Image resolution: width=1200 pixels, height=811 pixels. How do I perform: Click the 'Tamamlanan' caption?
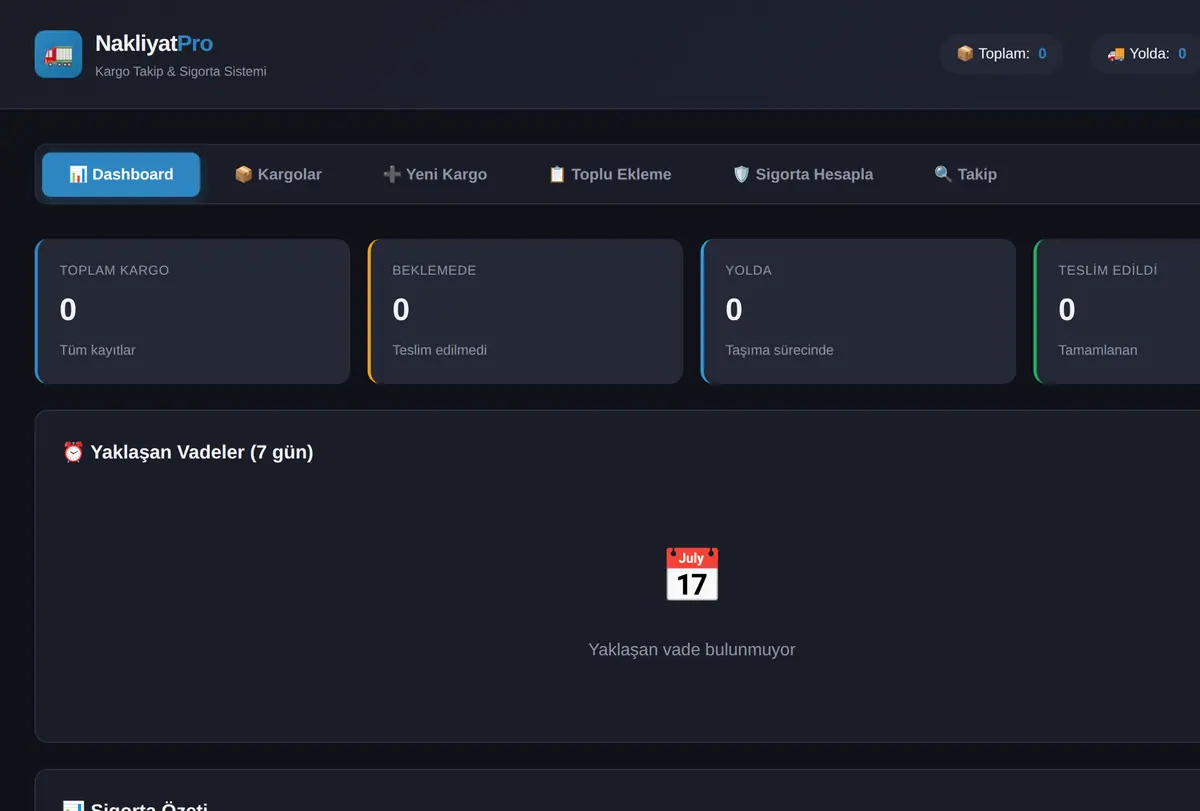[x=1098, y=350]
